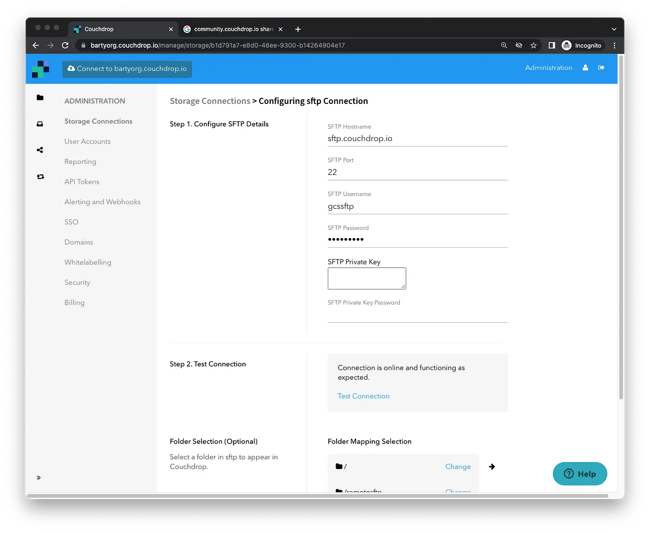Viewport: 650px width, 533px height.
Task: Click the SFTP Port field
Action: coord(417,172)
